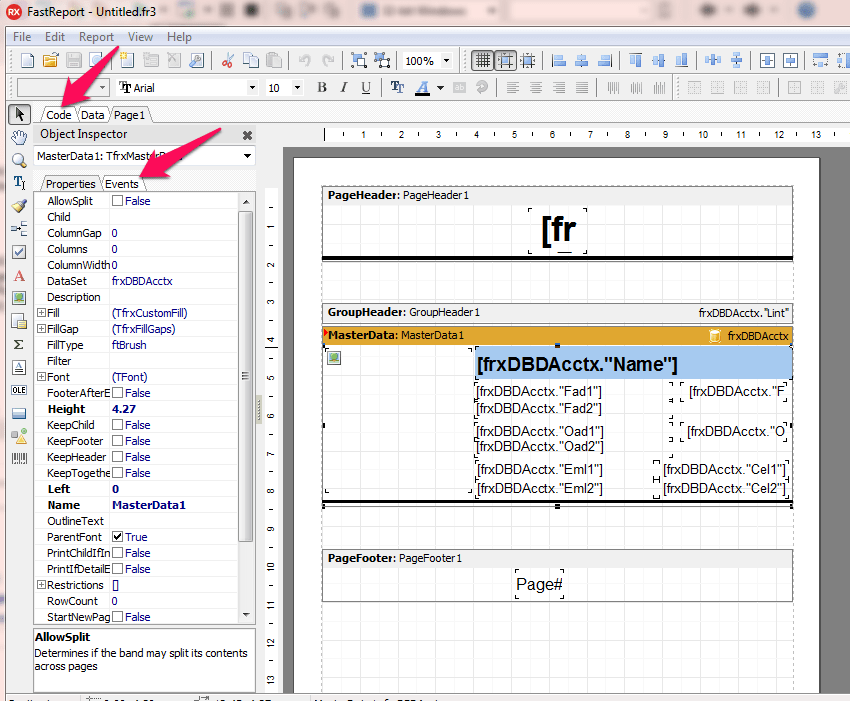Insert an OLE object
Screen dimensions: 850x701
coord(18,389)
